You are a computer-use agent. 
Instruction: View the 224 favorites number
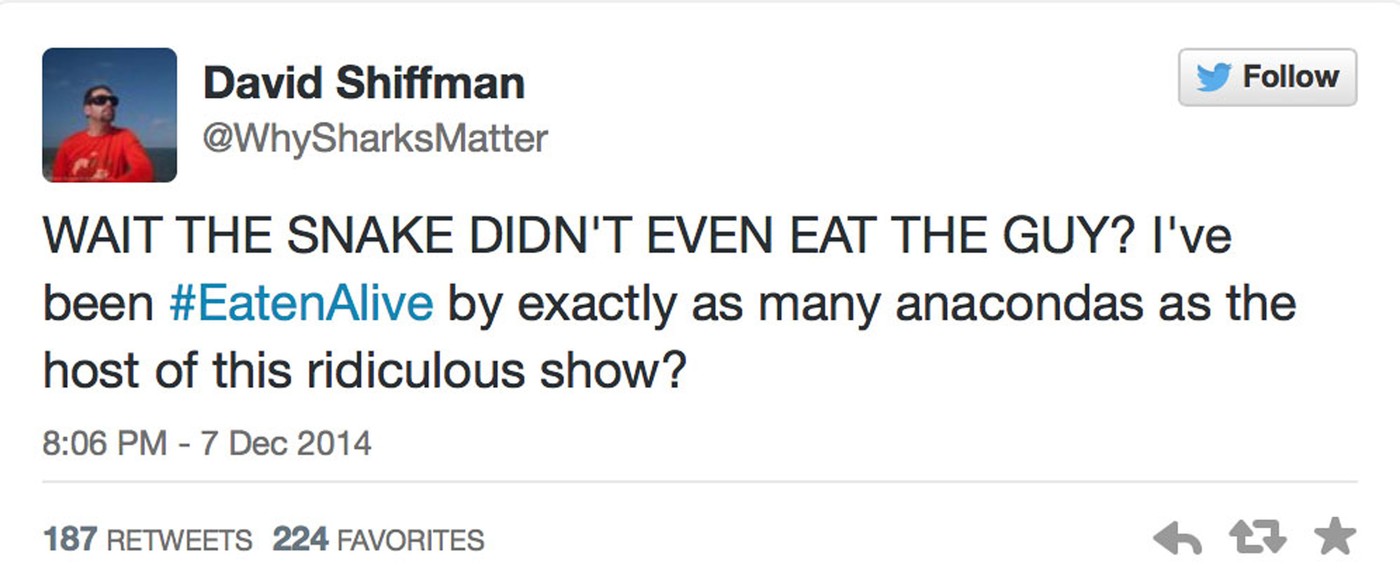301,540
